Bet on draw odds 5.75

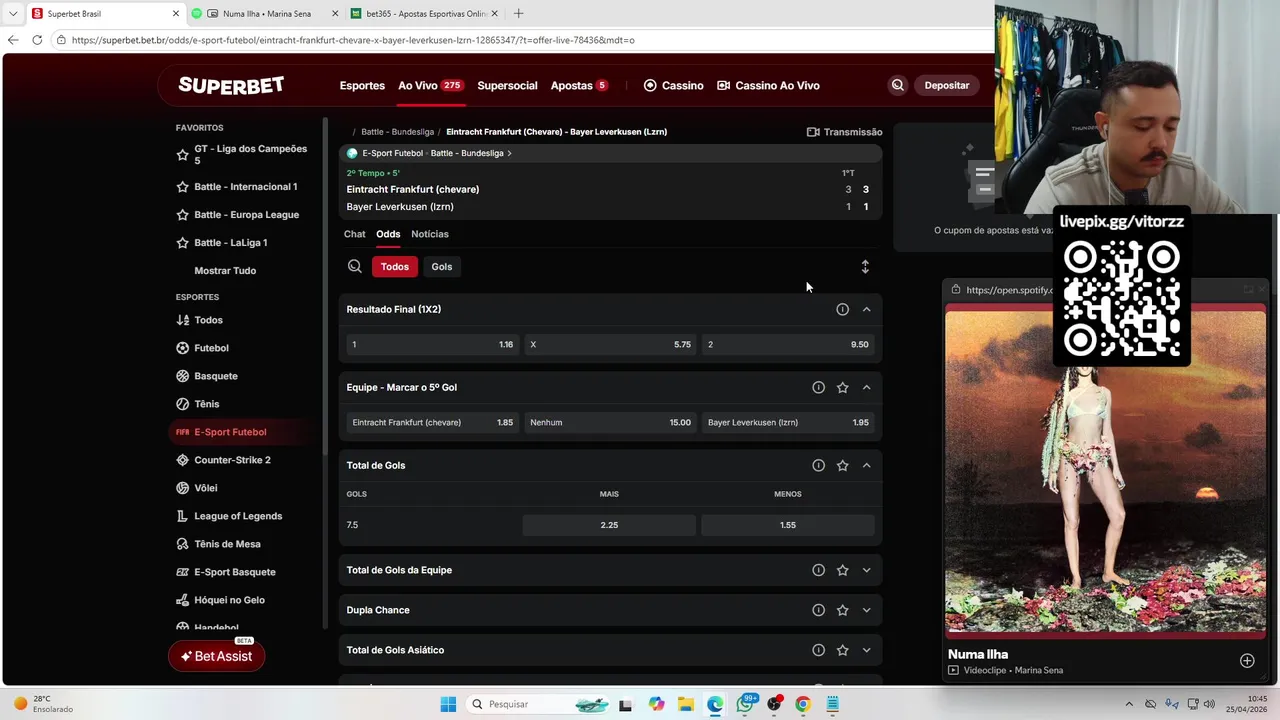(610, 344)
